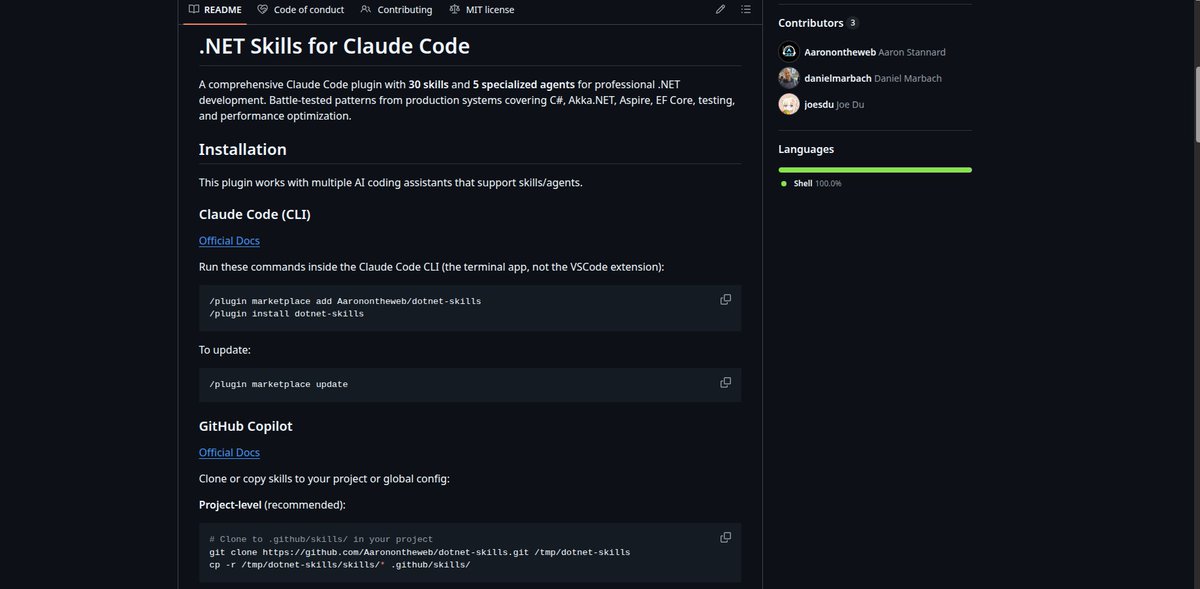Copy the plugin marketplace update command
The height and width of the screenshot is (589, 1200).
726,382
